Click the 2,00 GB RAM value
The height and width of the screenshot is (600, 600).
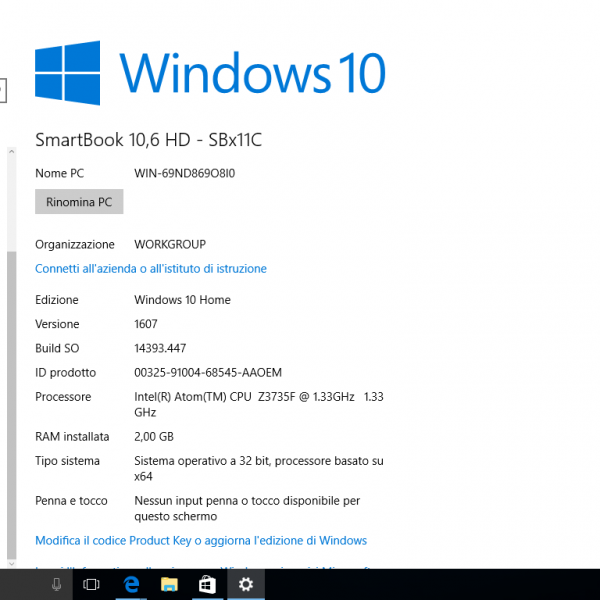pyautogui.click(x=154, y=437)
